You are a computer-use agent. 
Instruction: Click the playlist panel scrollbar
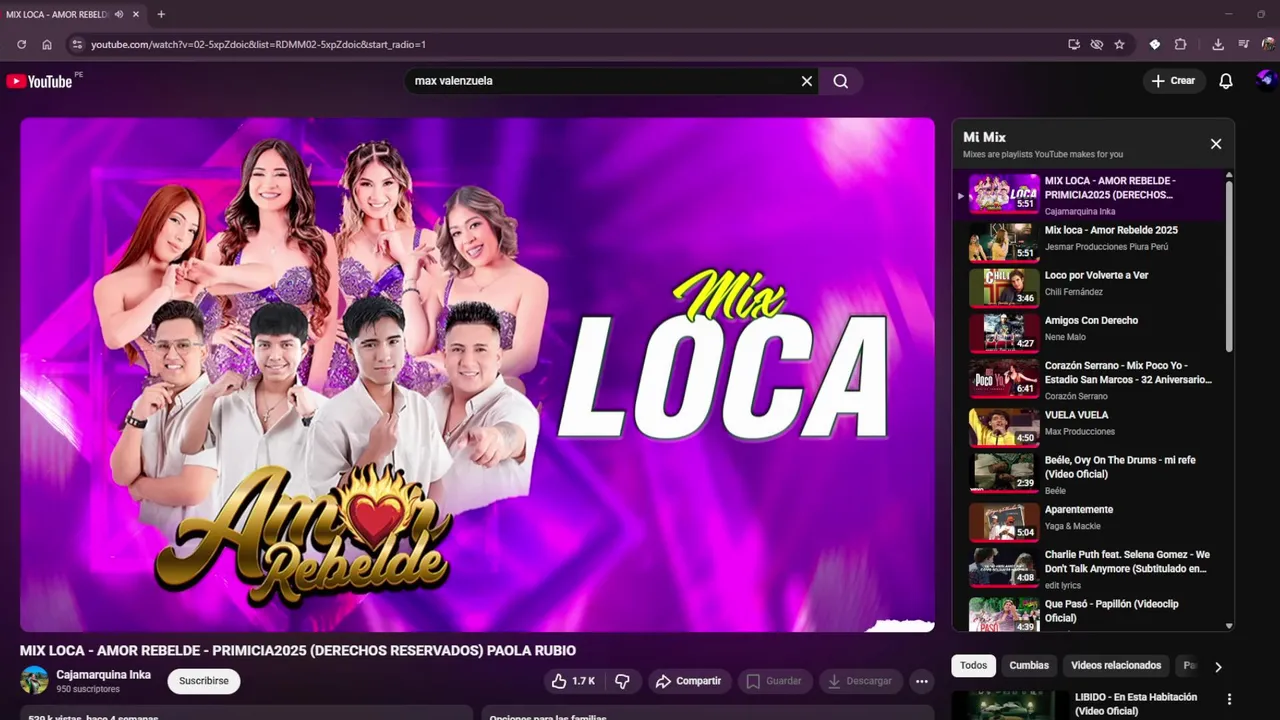point(1229,265)
